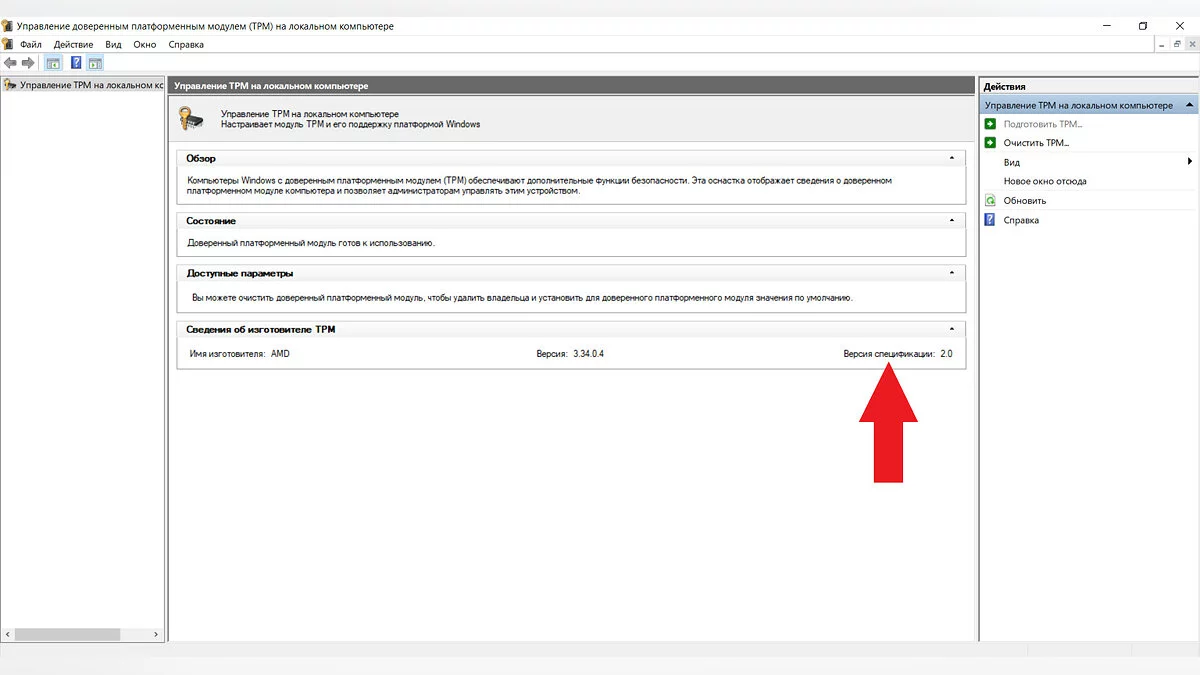
Task: Click the Имя изготовителя: AMD text
Action: click(240, 354)
